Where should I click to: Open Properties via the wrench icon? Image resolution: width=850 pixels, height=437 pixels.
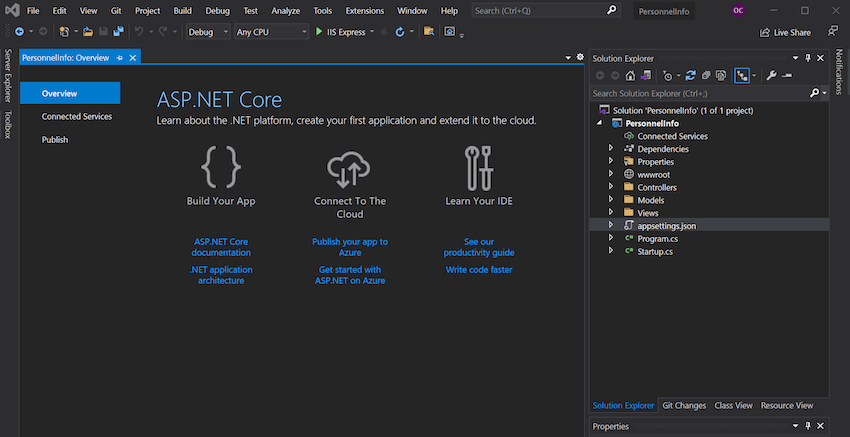[771, 76]
